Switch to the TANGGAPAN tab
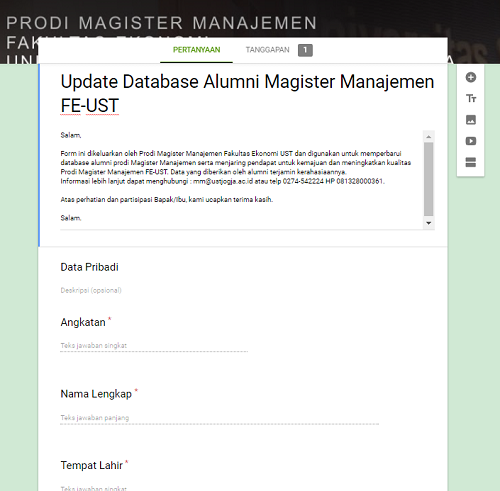The width and height of the screenshot is (500, 491). click(x=267, y=50)
